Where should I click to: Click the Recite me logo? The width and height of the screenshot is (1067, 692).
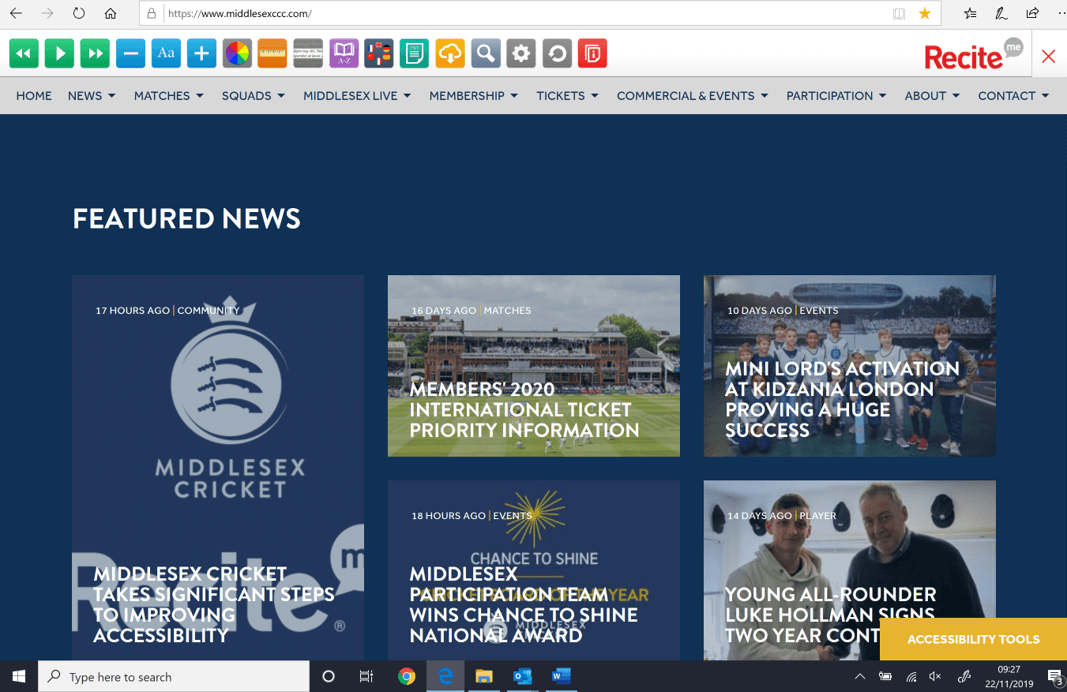[973, 54]
